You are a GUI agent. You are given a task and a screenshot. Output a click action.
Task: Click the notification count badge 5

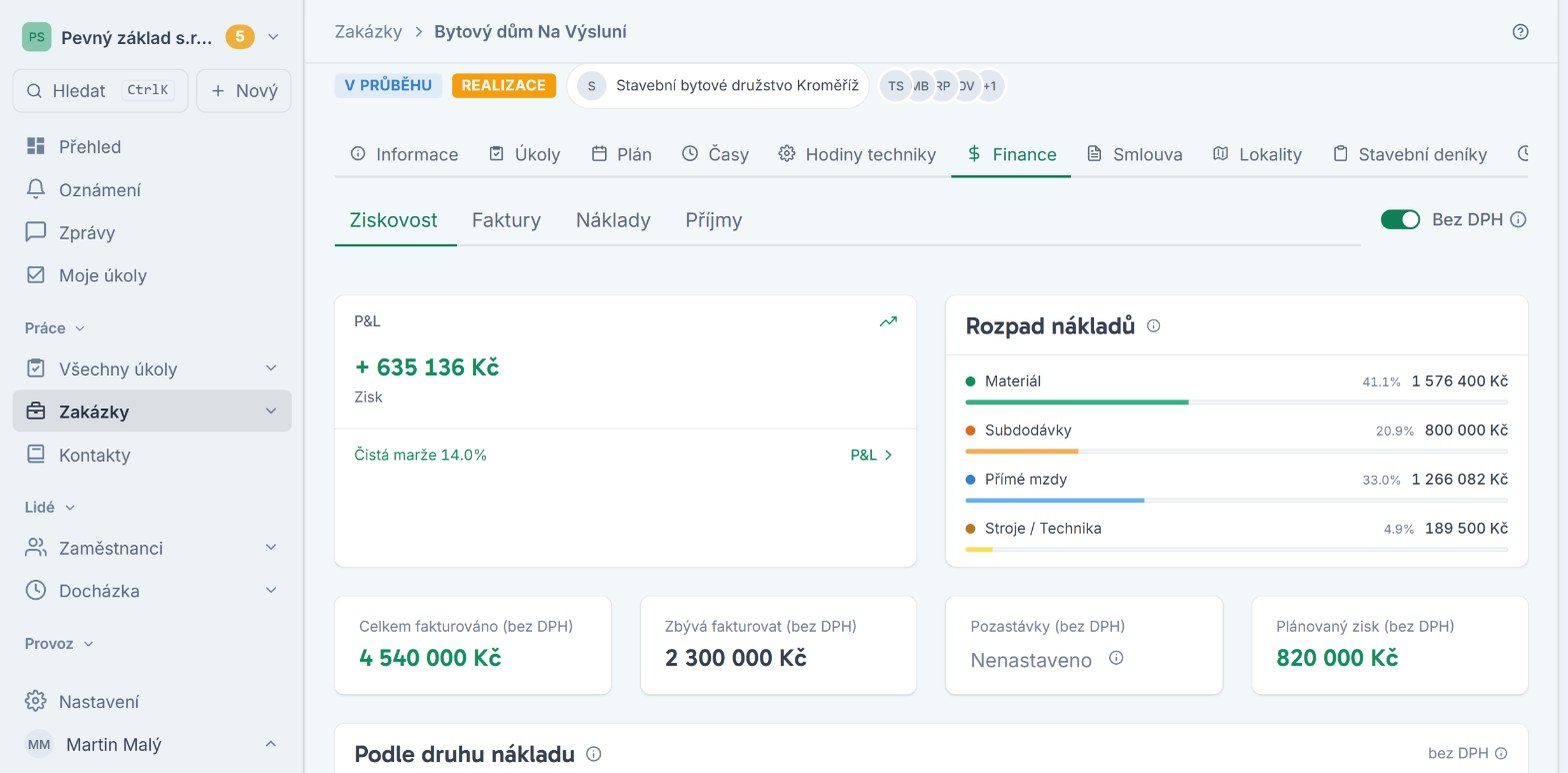[240, 37]
